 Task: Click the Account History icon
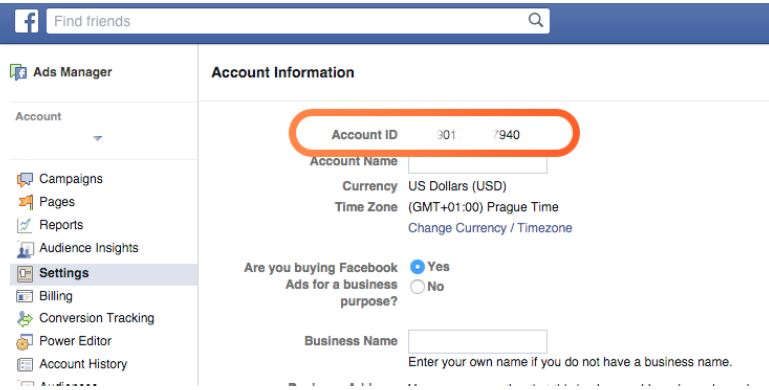25,364
